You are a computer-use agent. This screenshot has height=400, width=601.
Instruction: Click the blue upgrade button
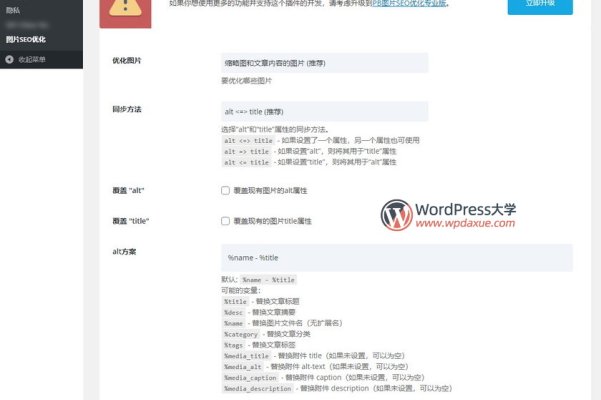(x=540, y=5)
